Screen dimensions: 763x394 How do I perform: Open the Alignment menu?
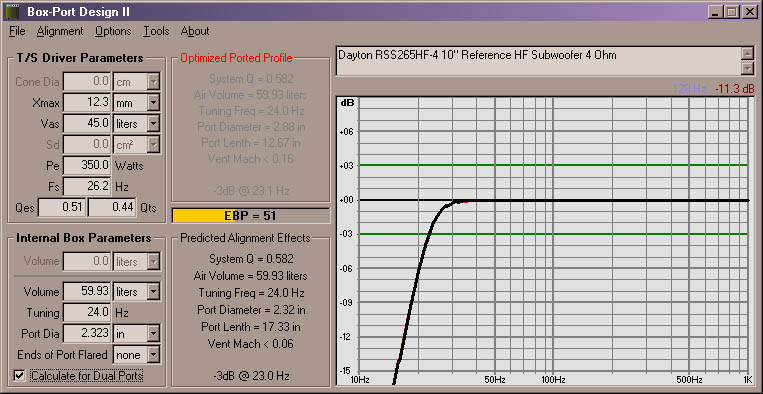pos(60,31)
